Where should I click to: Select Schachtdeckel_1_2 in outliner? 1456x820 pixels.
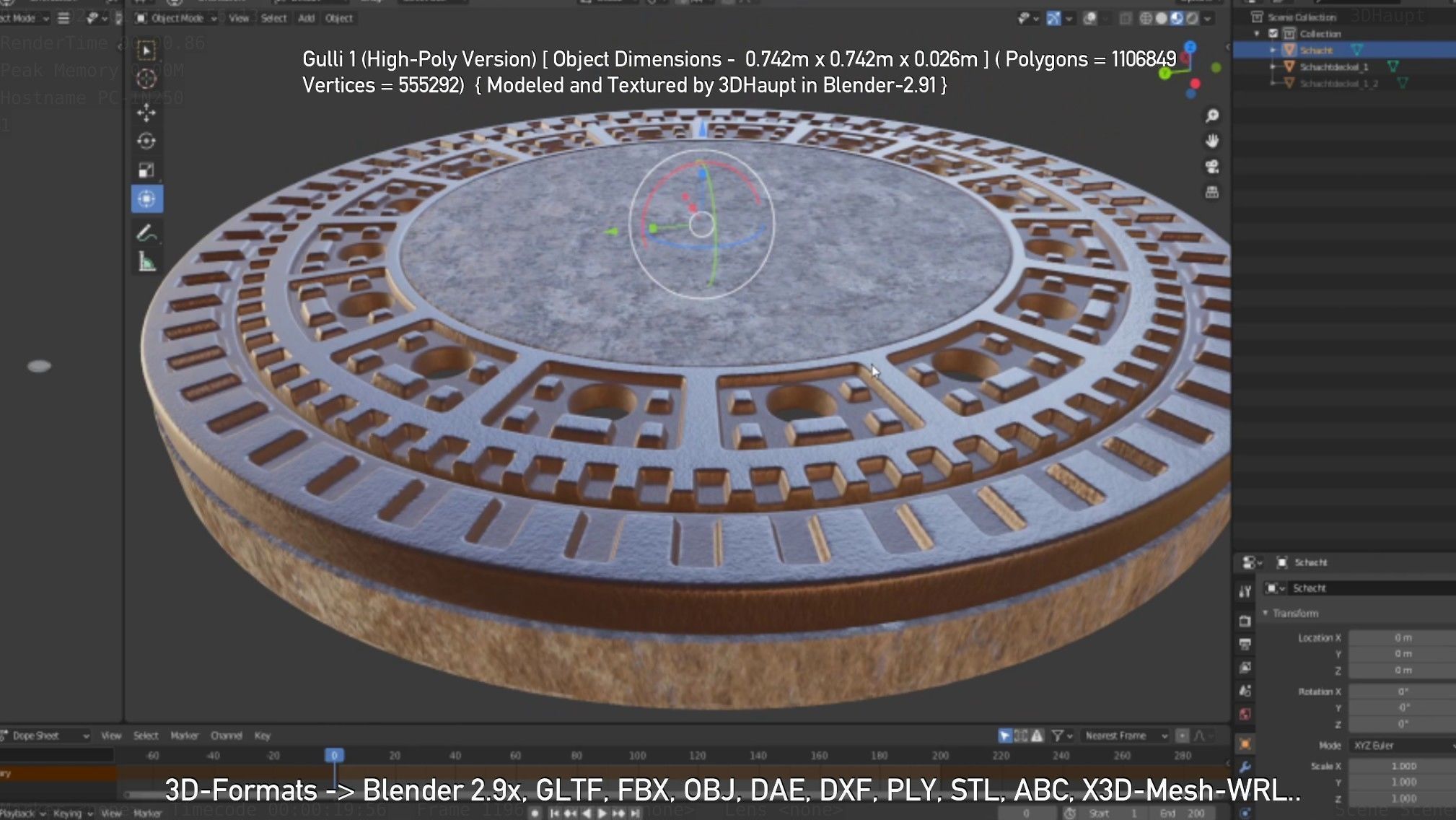click(1339, 83)
